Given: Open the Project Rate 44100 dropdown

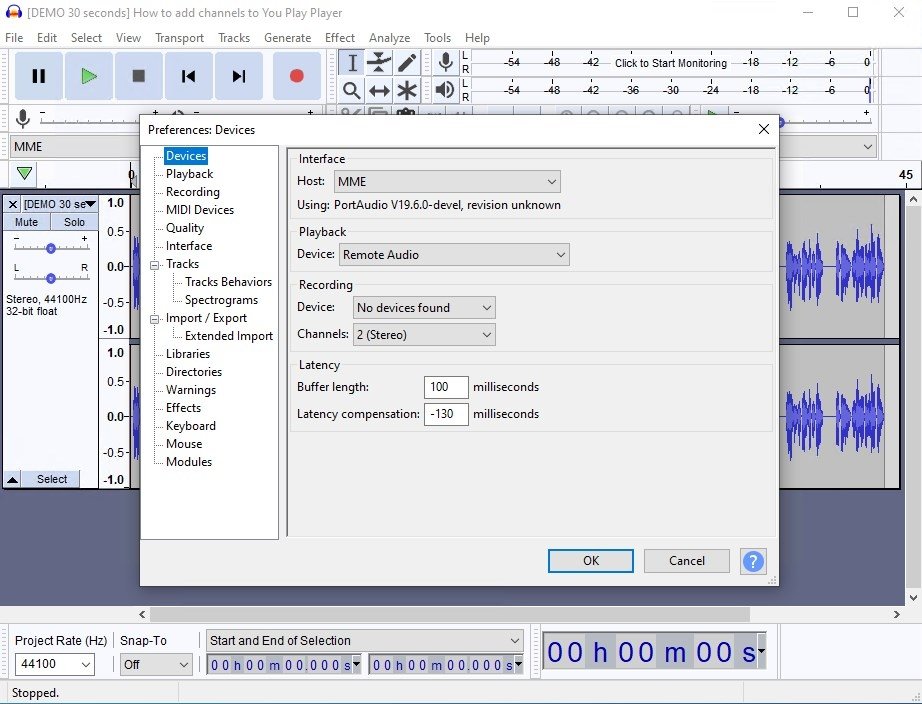Looking at the screenshot, I should [55, 665].
